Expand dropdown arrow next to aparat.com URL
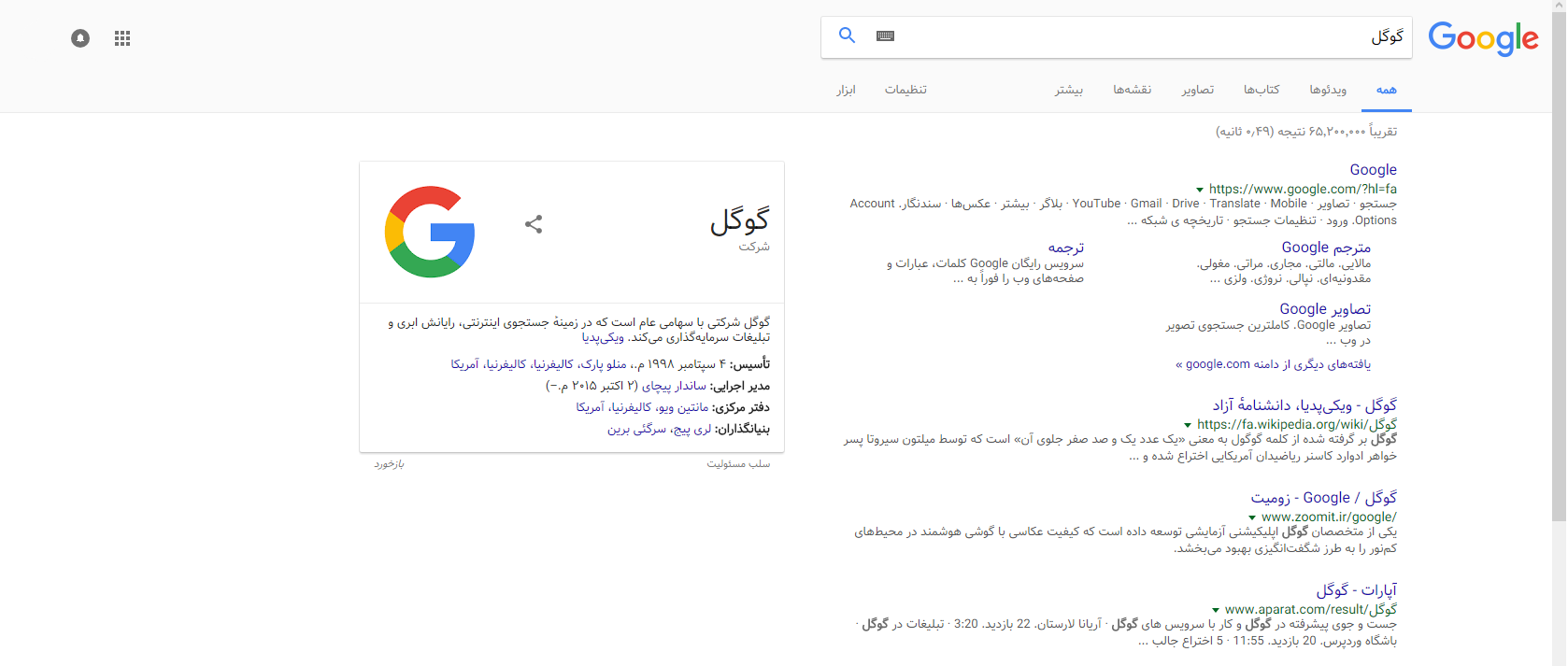 1216,610
